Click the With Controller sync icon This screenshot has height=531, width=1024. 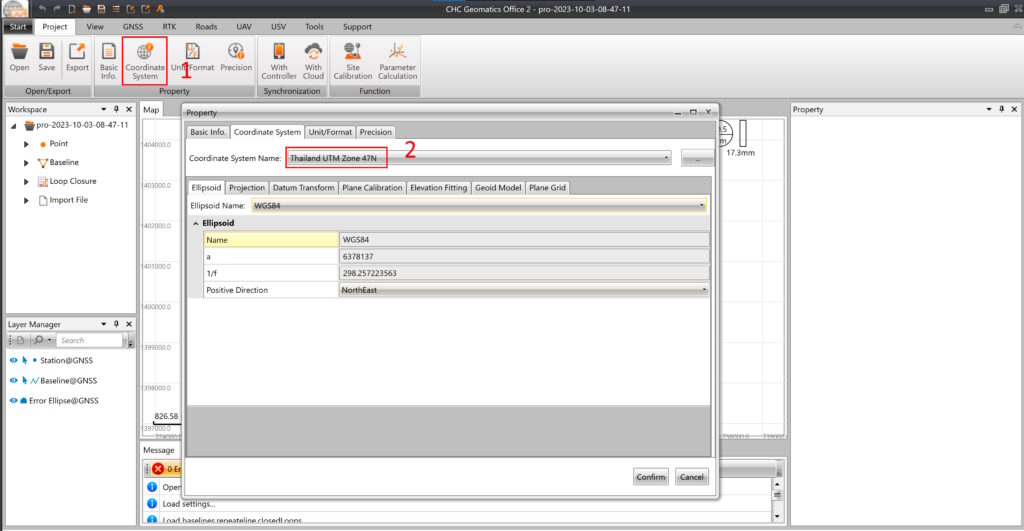[x=279, y=58]
